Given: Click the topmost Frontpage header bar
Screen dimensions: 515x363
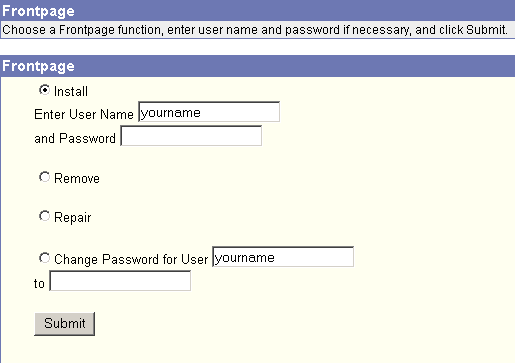Looking at the screenshot, I should click(257, 11).
